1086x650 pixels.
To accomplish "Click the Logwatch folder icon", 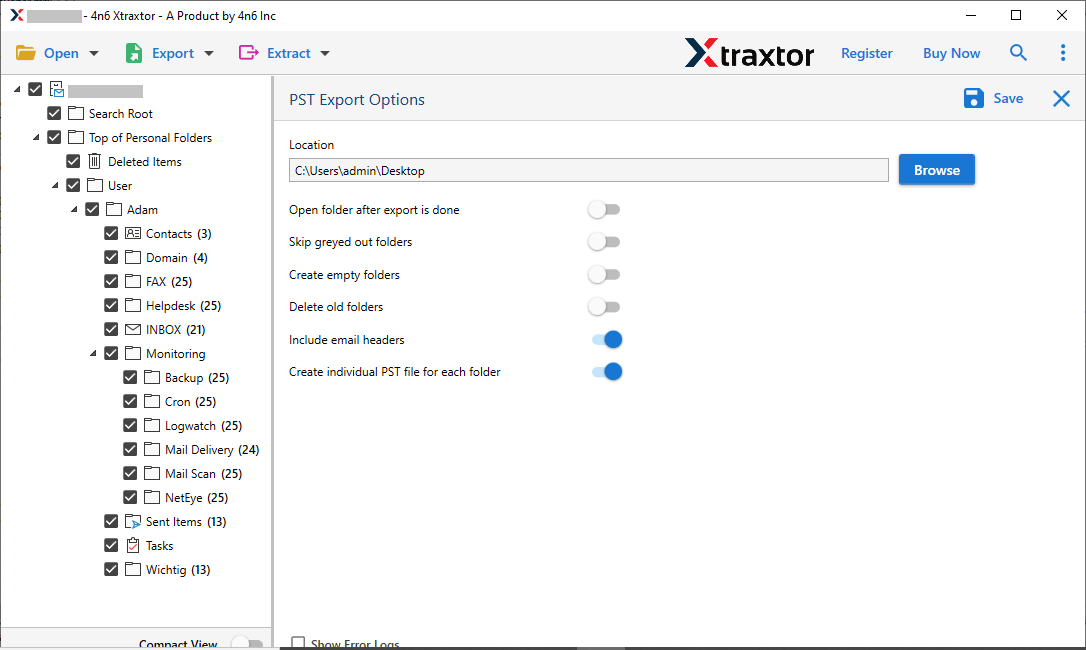I will click(x=152, y=425).
